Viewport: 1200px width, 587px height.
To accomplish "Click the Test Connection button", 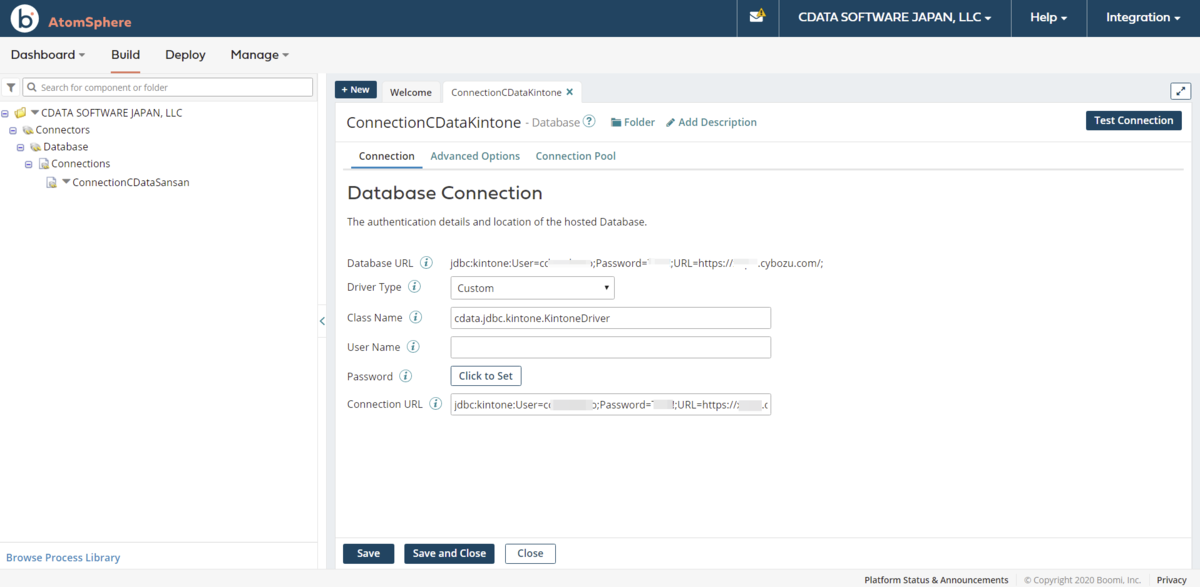I will click(x=1134, y=120).
